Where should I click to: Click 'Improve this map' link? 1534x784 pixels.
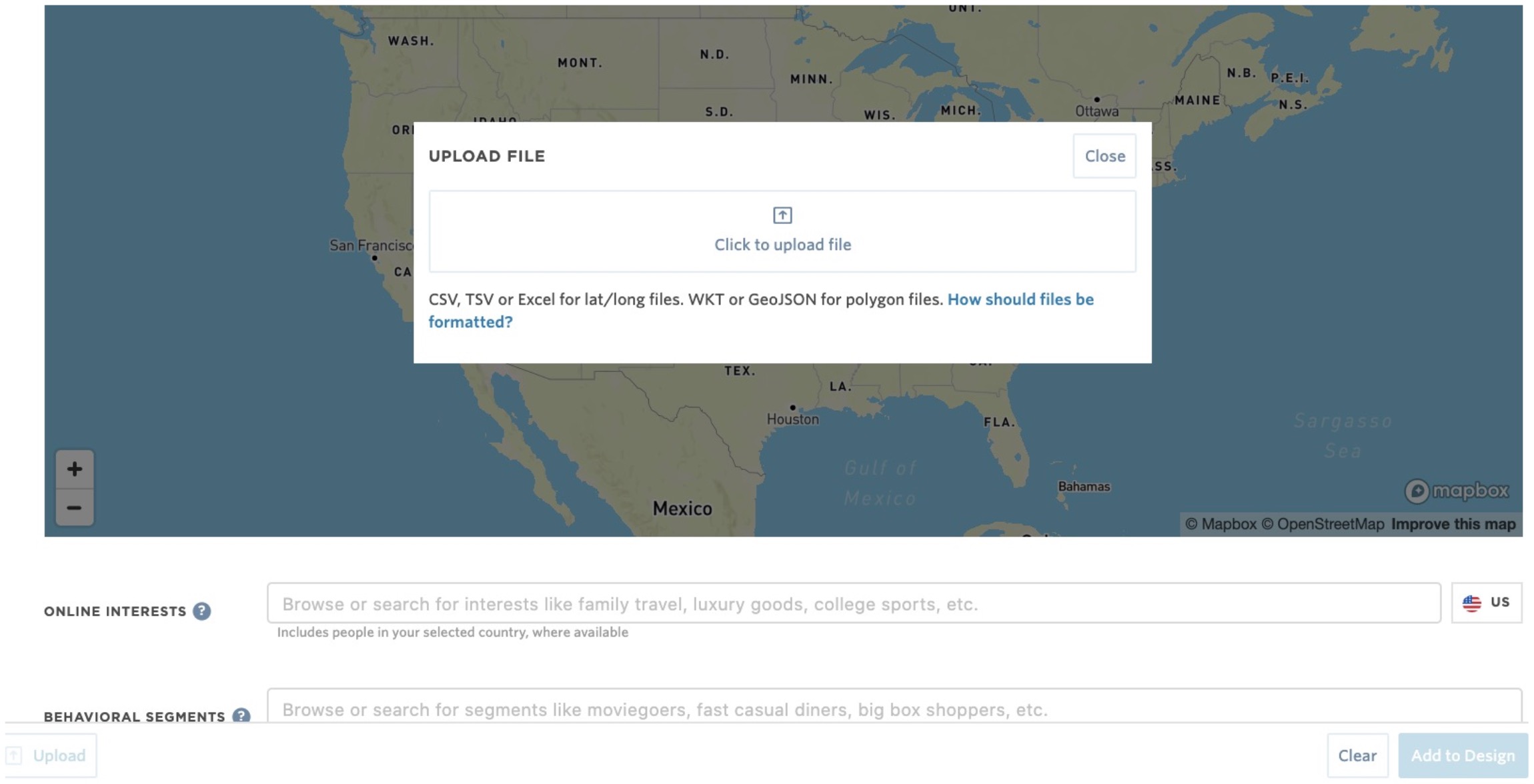pos(1453,524)
